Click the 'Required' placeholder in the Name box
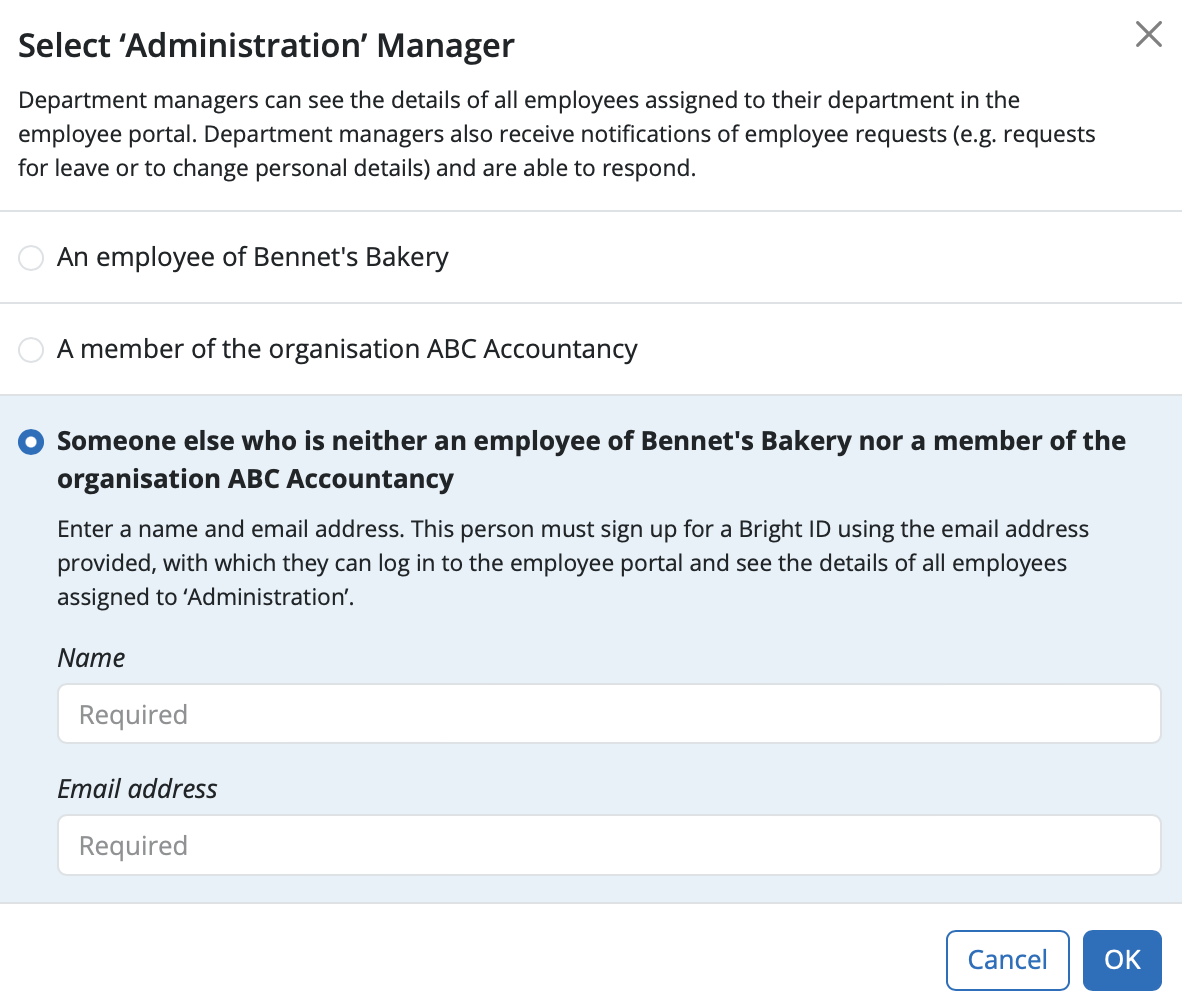This screenshot has height=1008, width=1182. (x=133, y=715)
